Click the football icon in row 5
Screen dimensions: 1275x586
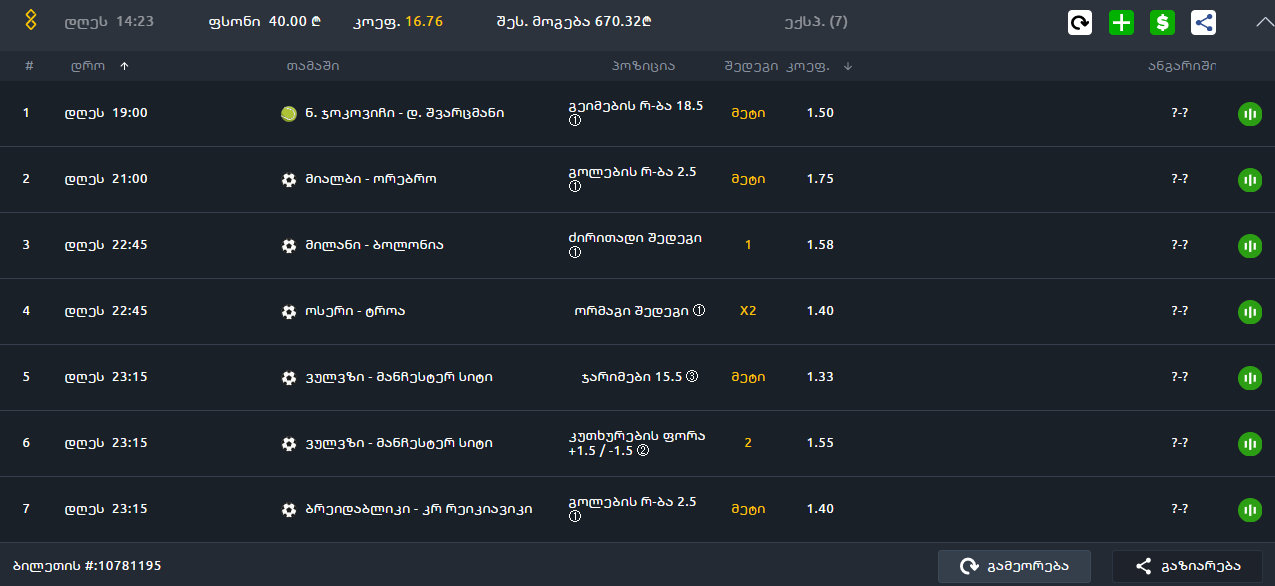(289, 378)
